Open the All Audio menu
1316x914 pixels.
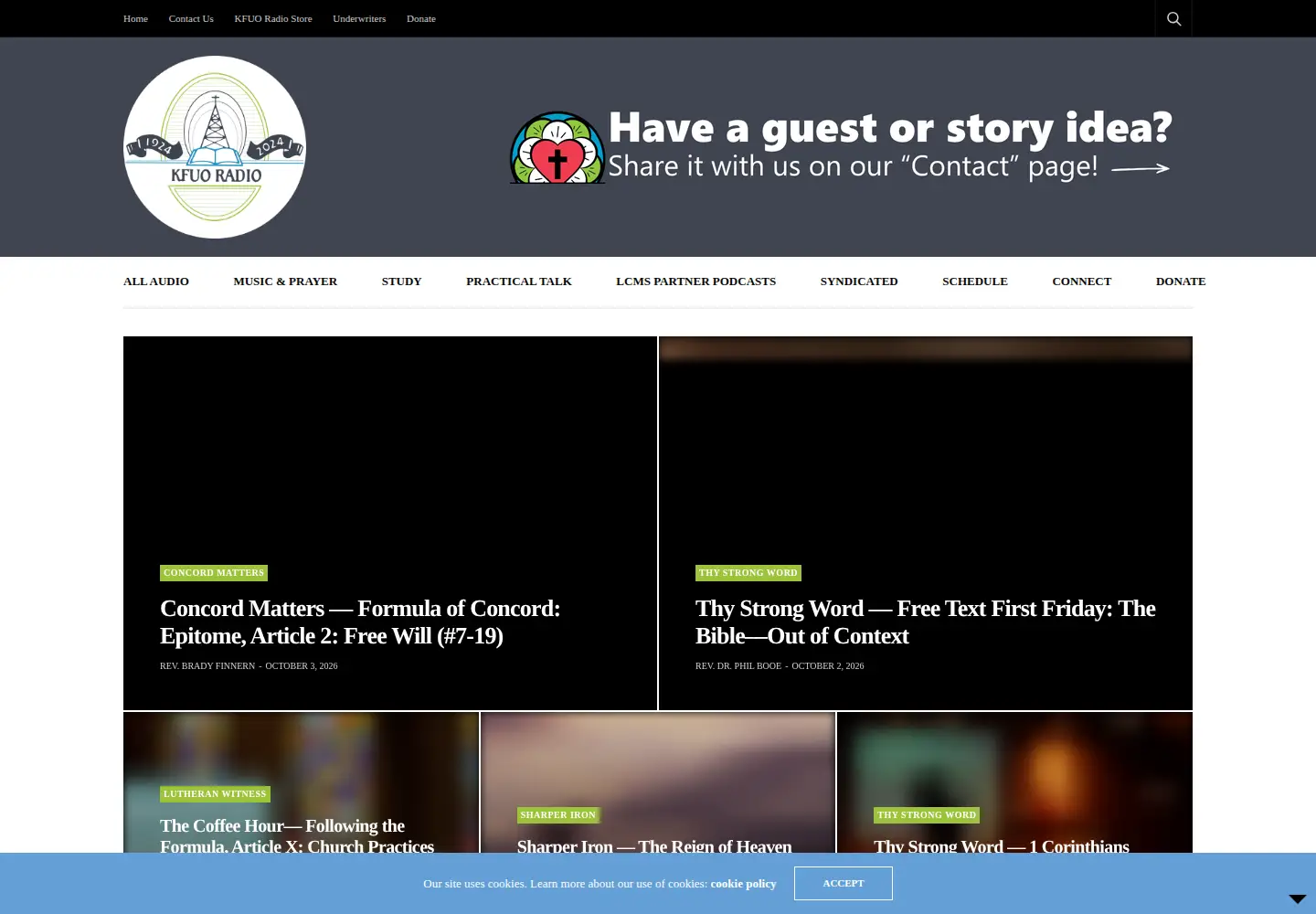coord(156,282)
